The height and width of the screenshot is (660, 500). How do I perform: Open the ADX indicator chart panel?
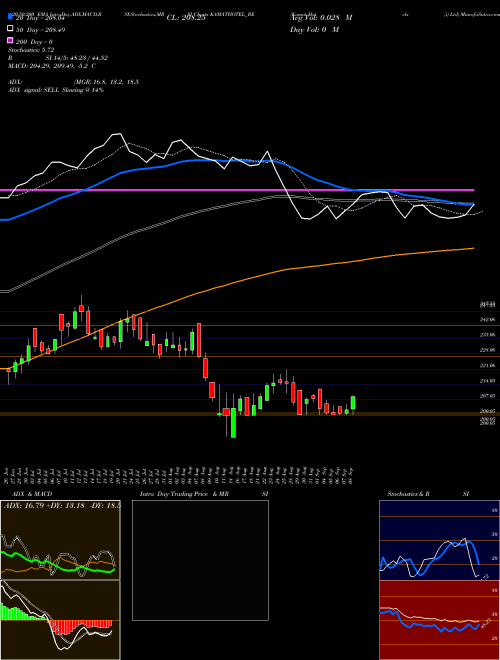pos(60,540)
